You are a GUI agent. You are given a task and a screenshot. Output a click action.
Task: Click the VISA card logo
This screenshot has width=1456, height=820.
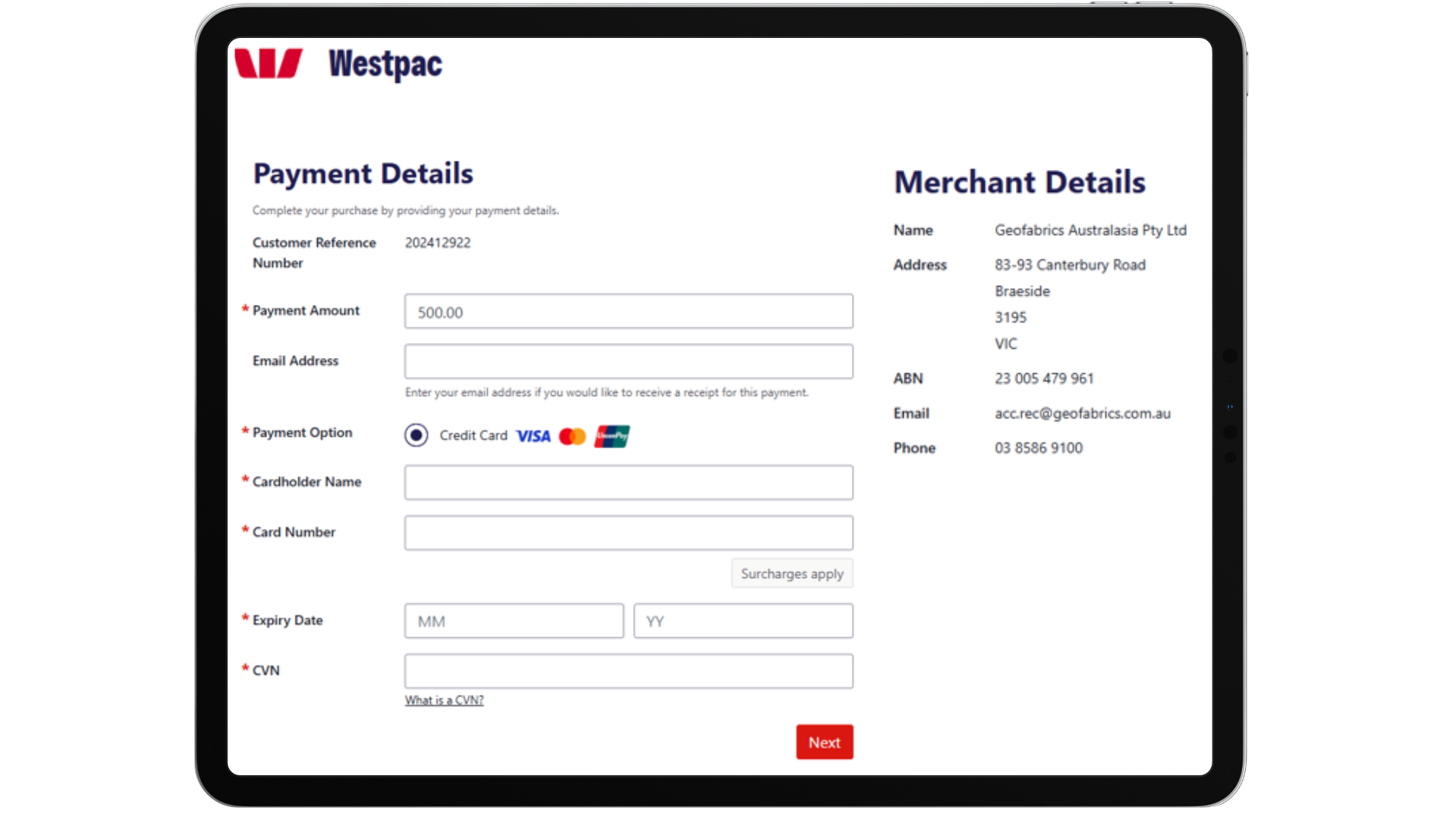point(533,436)
